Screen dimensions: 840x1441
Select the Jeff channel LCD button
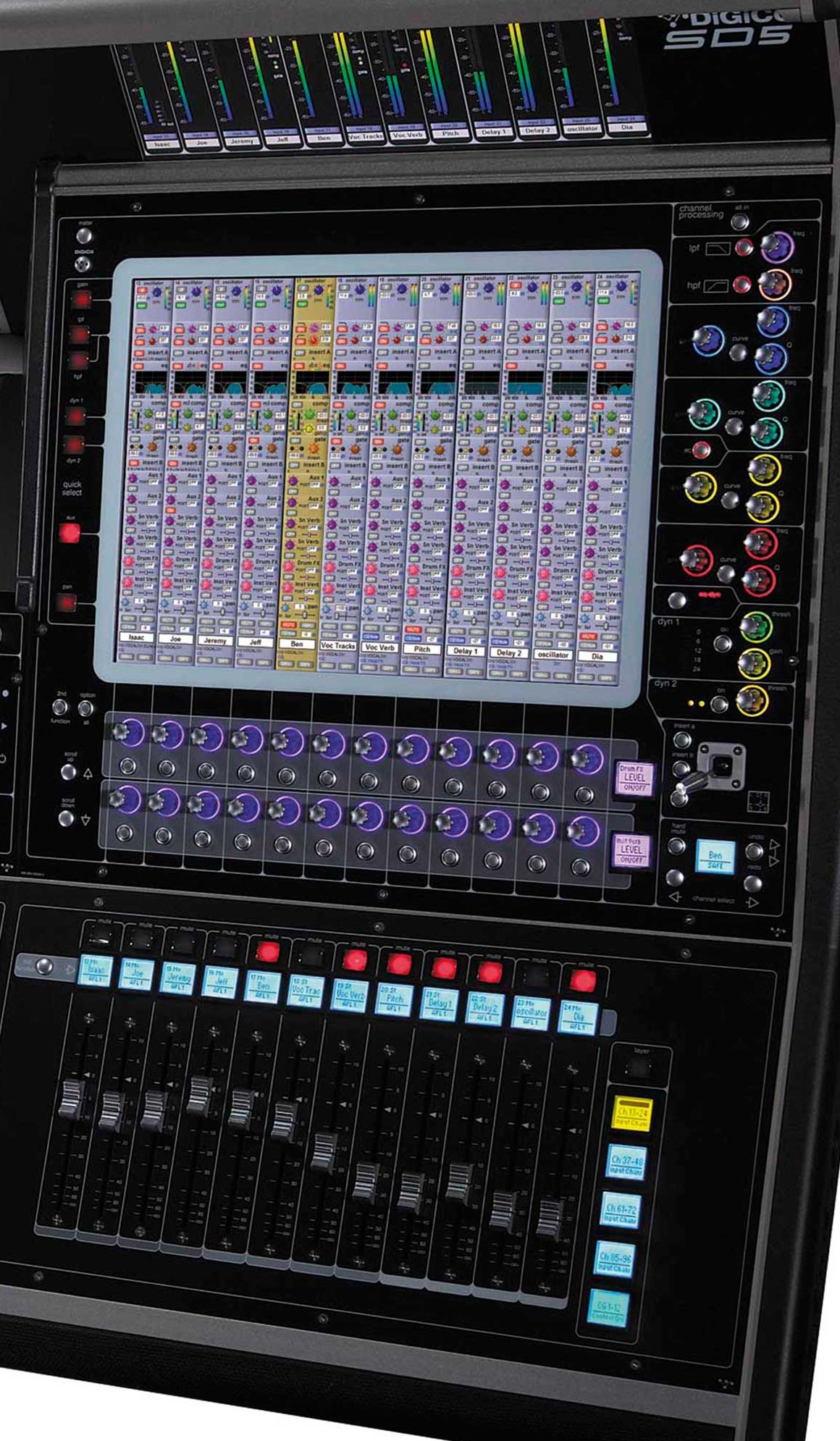coord(220,983)
